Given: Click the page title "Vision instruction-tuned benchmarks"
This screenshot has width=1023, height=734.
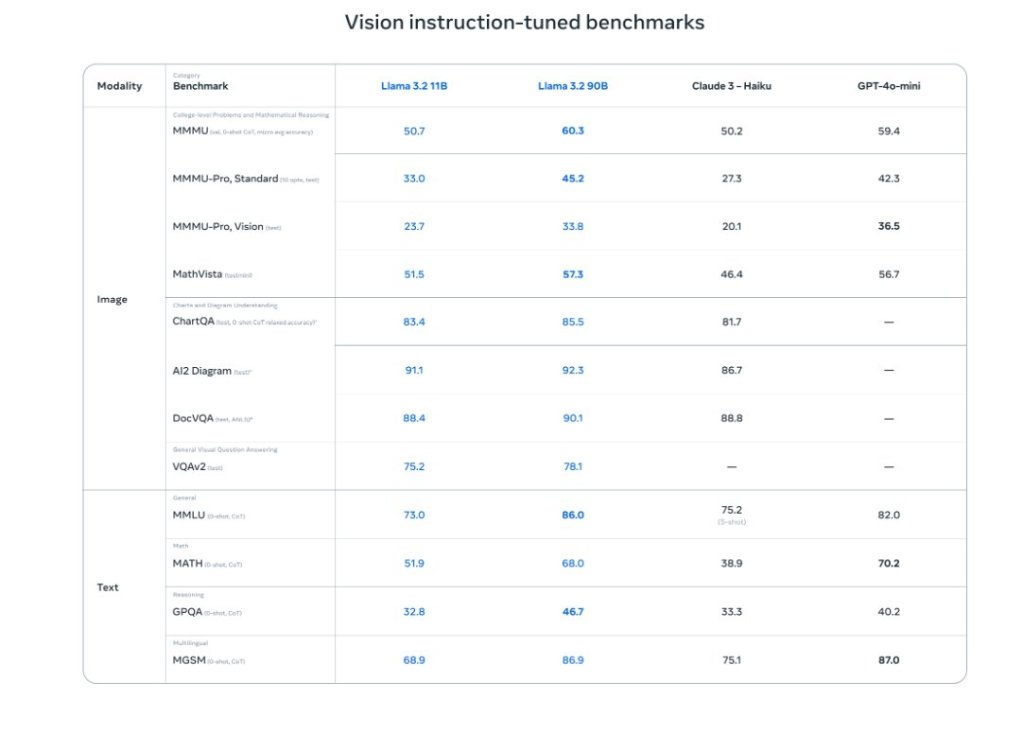Looking at the screenshot, I should [524, 22].
